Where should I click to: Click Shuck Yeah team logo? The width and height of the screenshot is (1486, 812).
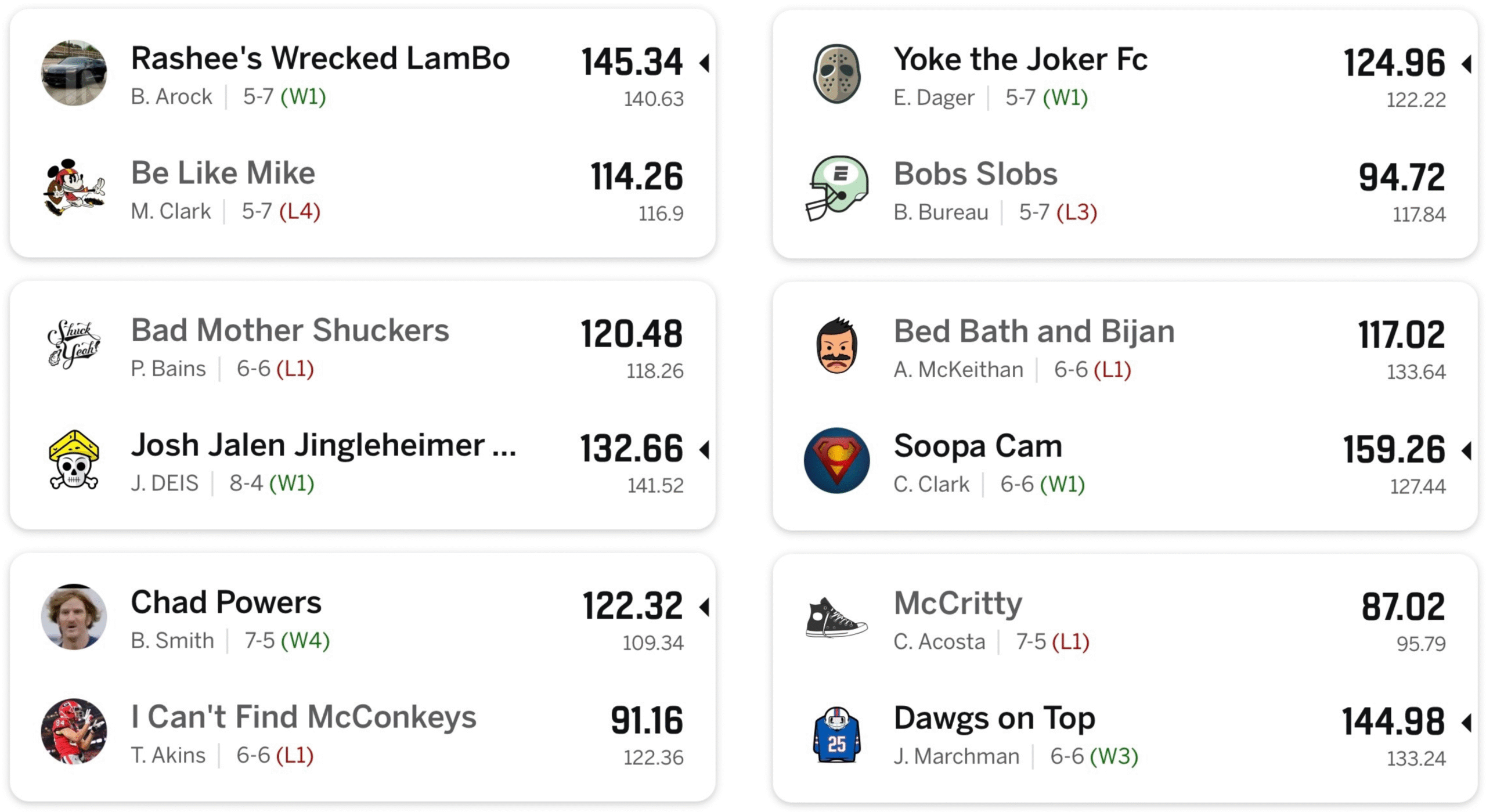(x=74, y=344)
